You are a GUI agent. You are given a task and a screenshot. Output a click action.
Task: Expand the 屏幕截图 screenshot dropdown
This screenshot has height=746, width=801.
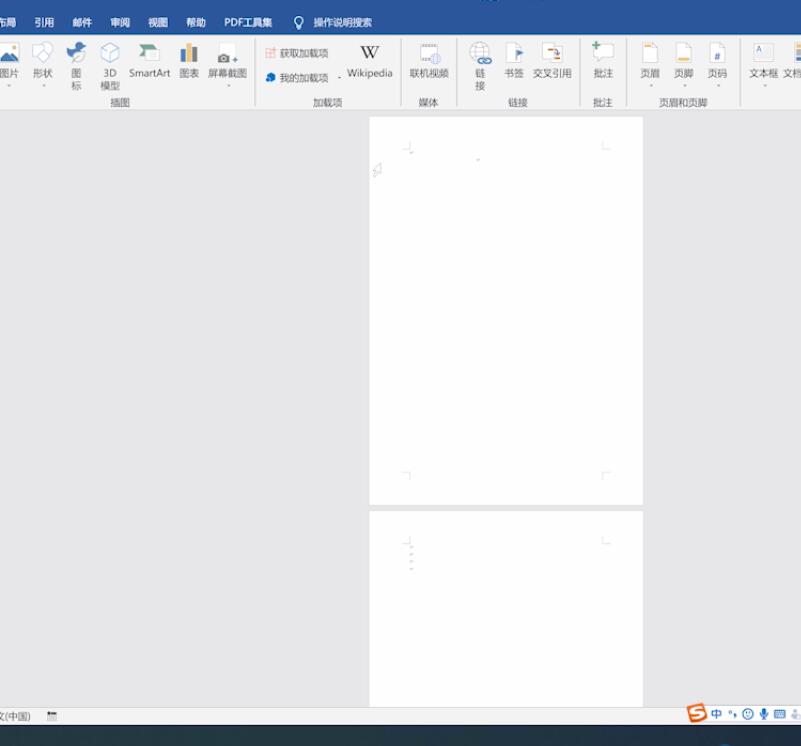[x=228, y=65]
